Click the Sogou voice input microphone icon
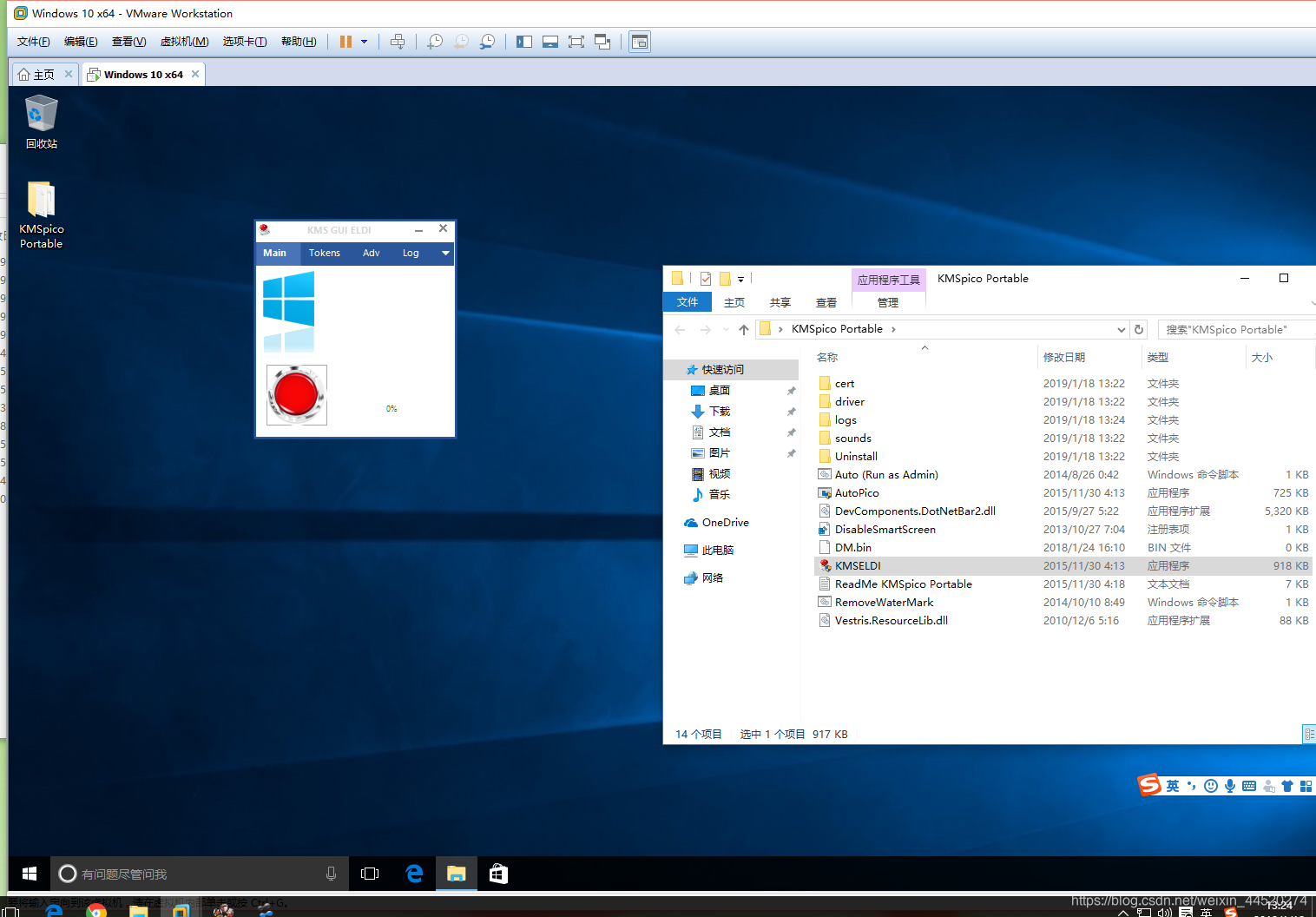 1230,786
